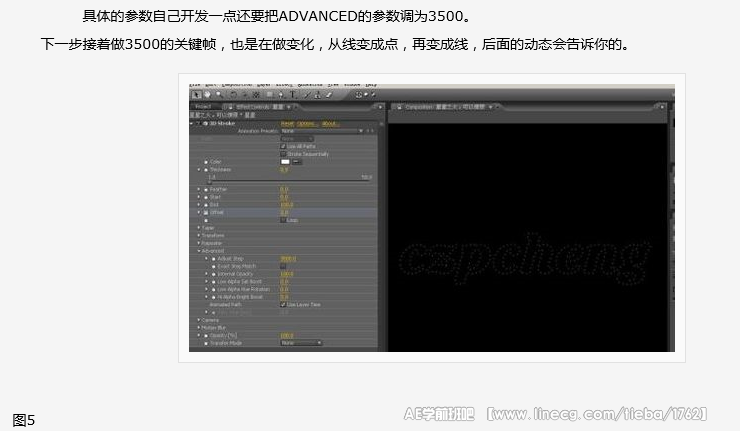Select the Zoom magnifier tool
This screenshot has height=431, width=740.
point(219,95)
